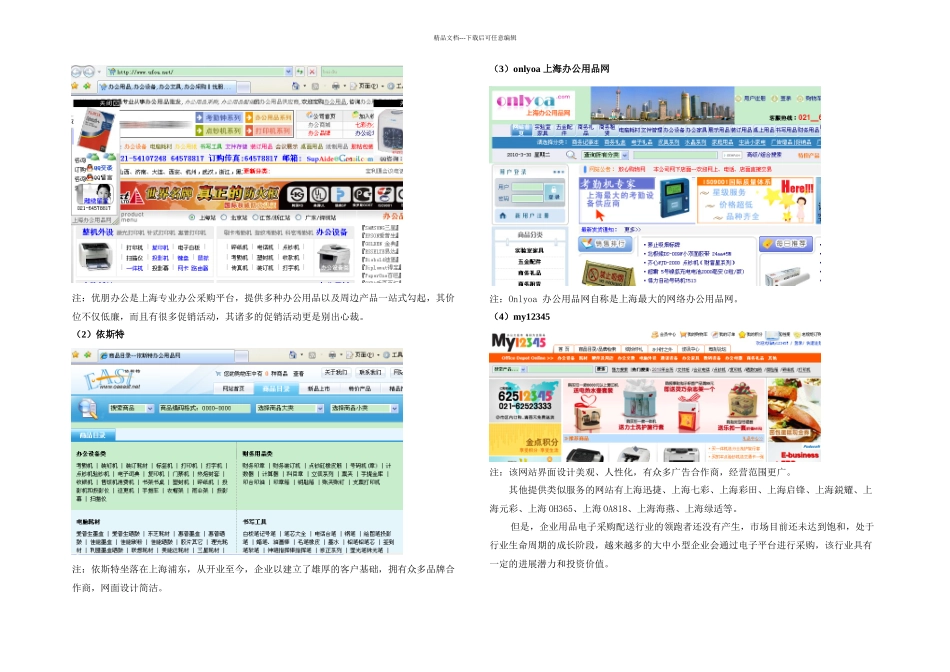Click the 世界名牌 fire-safe banner on ufoa

pos(261,195)
